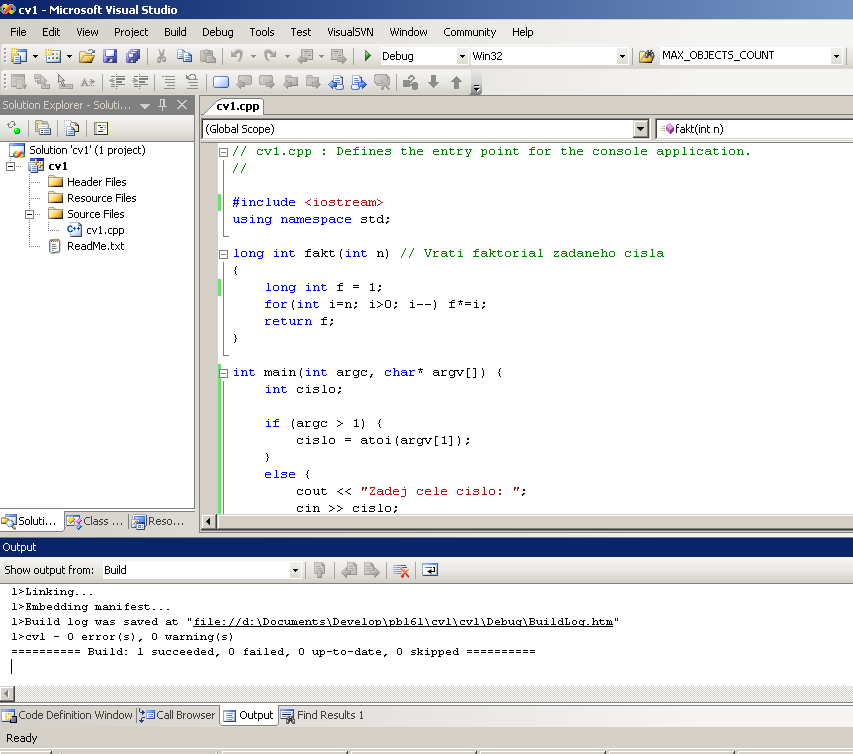Close the Solution Explorer panel

tap(182, 105)
